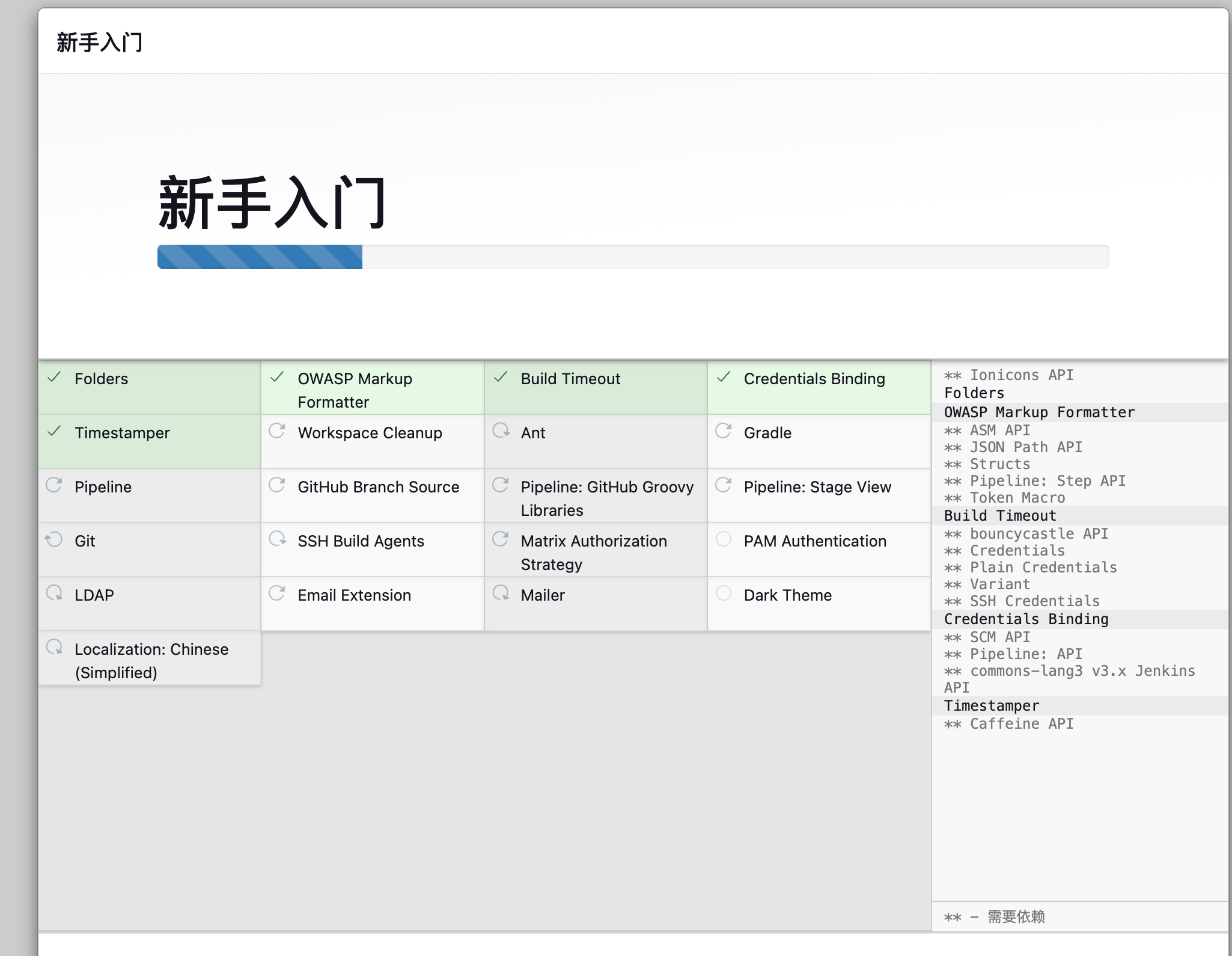Select the Pipeline plugin cell
Viewport: 1232px width, 956px height.
[150, 495]
